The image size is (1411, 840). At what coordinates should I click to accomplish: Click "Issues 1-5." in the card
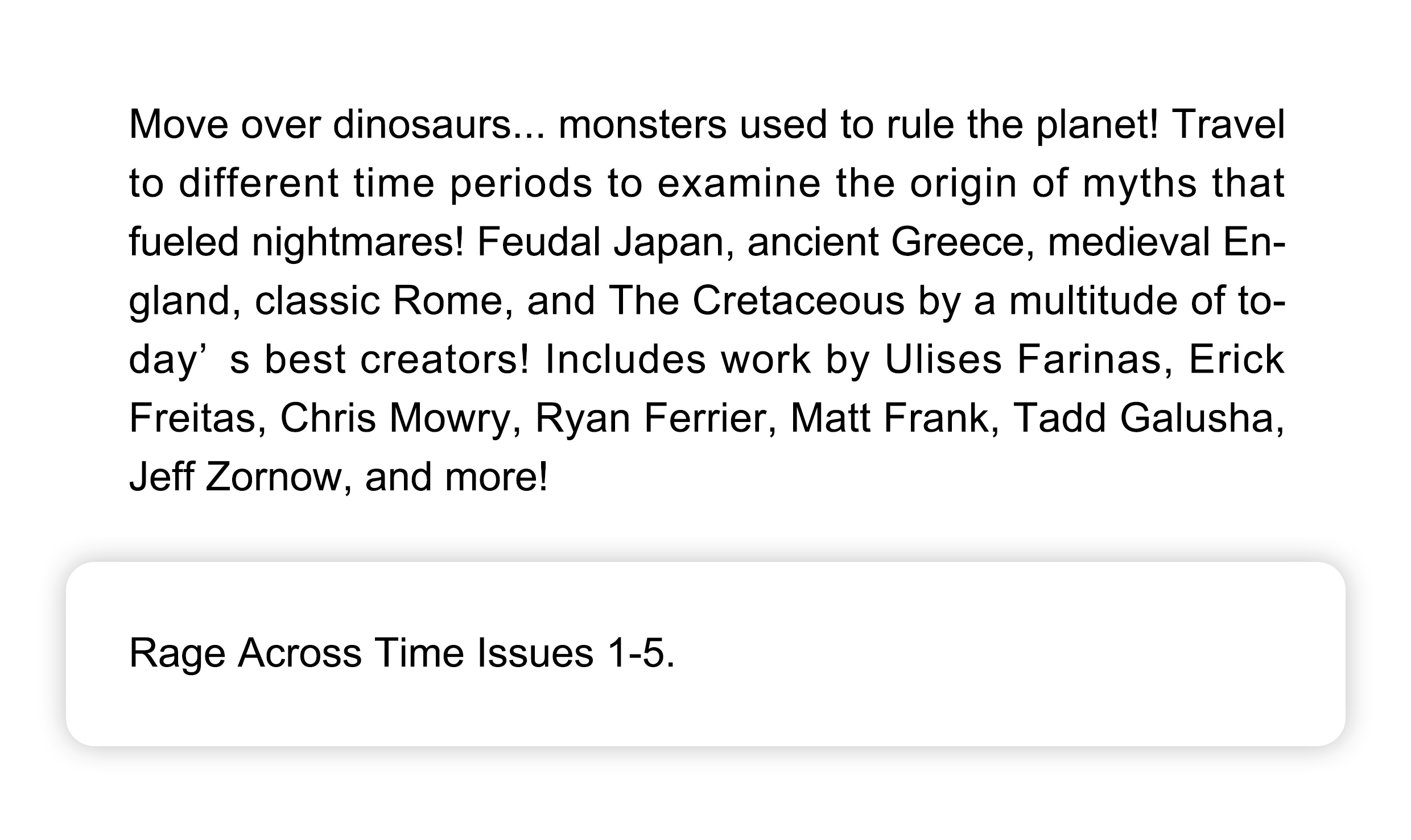[576, 653]
